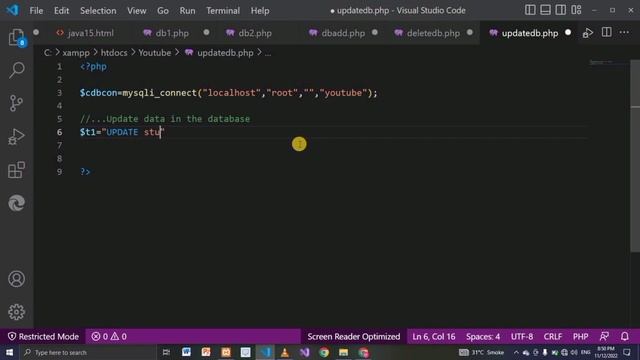This screenshot has height=360, width=640.
Task: Open Word from the taskbar
Action: [186, 352]
